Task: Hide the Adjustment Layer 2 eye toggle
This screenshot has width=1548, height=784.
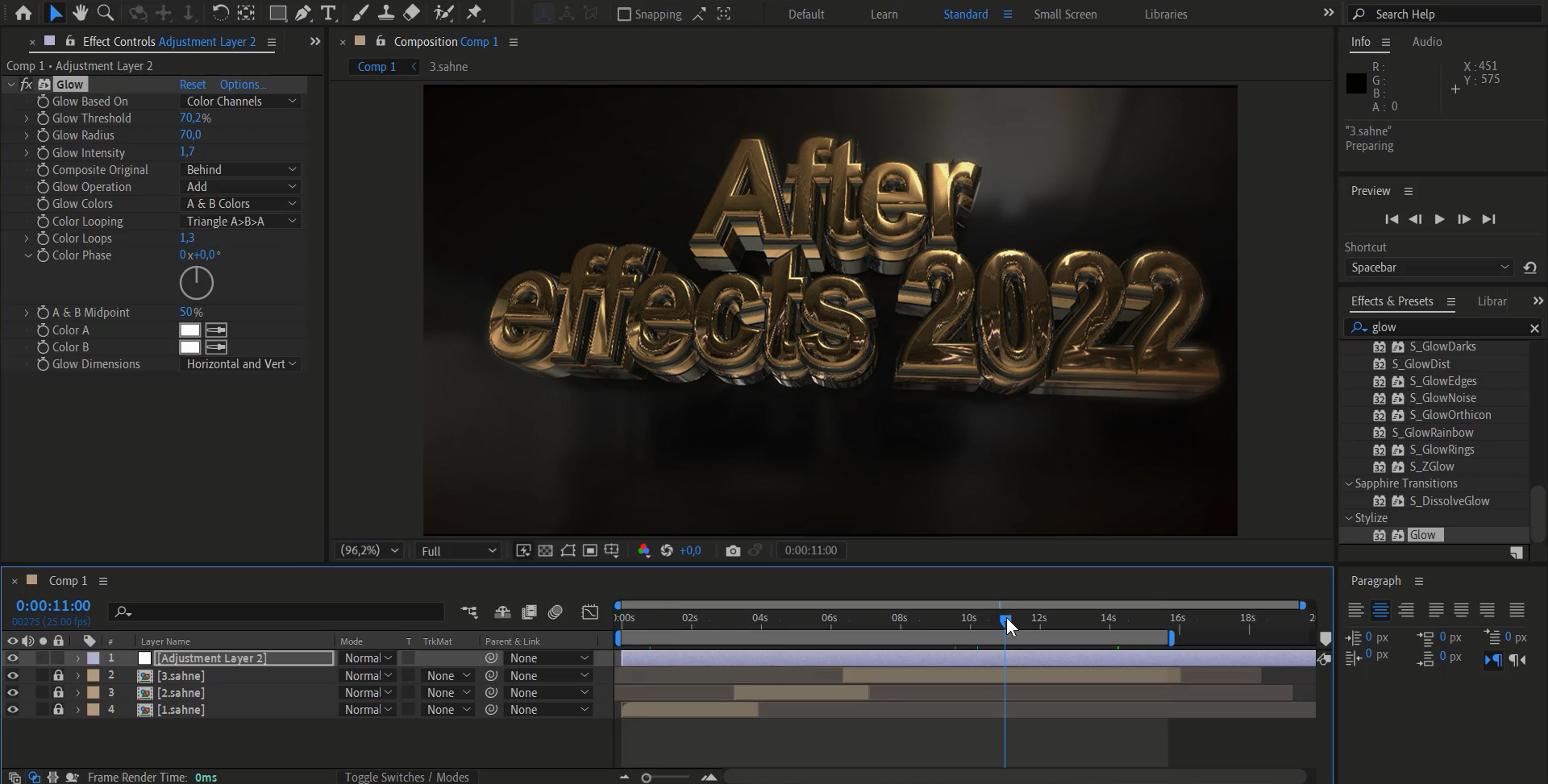Action: [12, 658]
